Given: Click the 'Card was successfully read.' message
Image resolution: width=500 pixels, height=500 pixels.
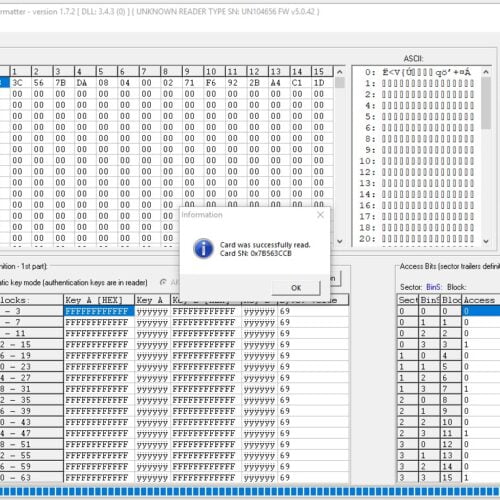Looking at the screenshot, I should pos(265,245).
